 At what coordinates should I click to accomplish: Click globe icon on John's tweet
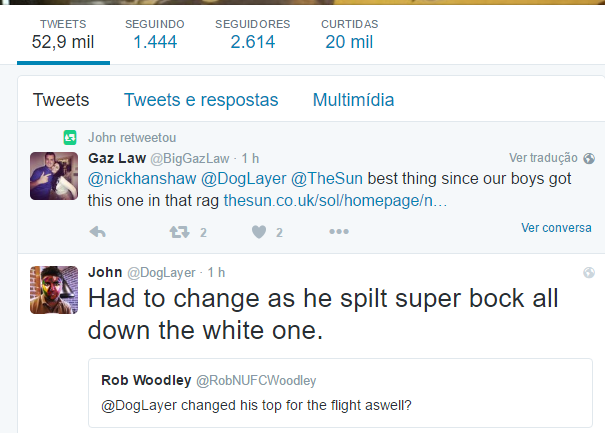589,272
